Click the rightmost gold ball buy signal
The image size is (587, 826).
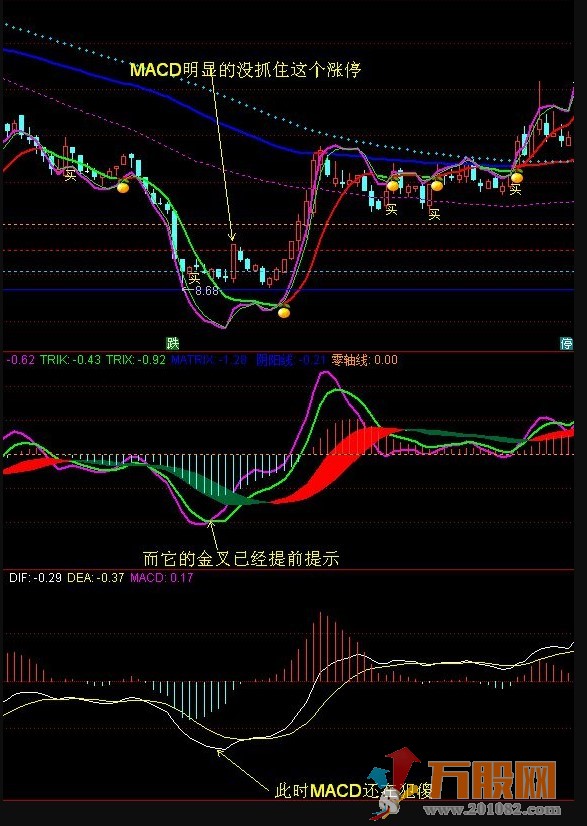coord(516,177)
